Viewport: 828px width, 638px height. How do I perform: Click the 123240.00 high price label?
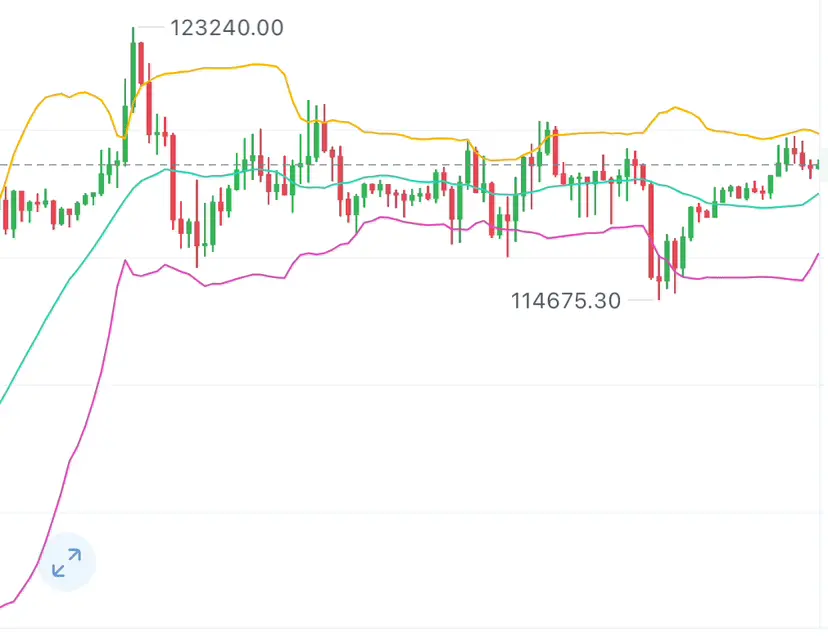click(x=227, y=28)
